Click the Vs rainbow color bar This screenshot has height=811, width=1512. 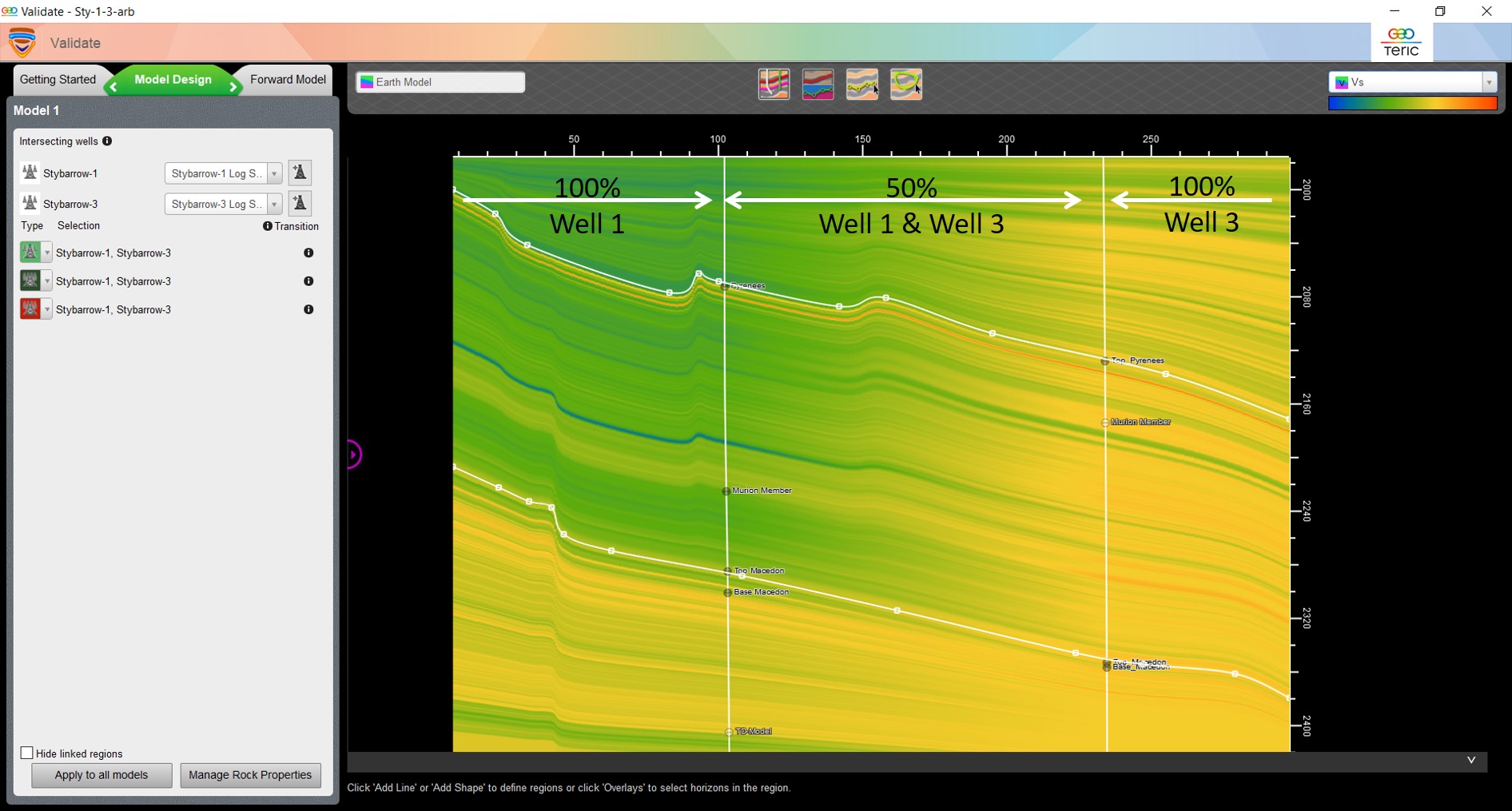[1412, 103]
